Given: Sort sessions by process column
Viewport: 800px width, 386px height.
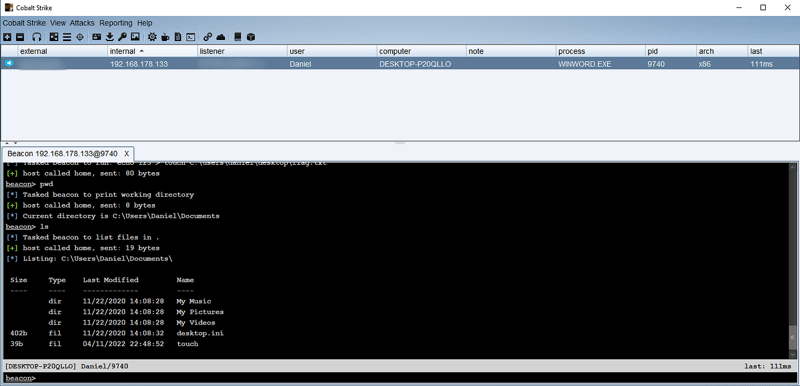Looking at the screenshot, I should 601,51.
